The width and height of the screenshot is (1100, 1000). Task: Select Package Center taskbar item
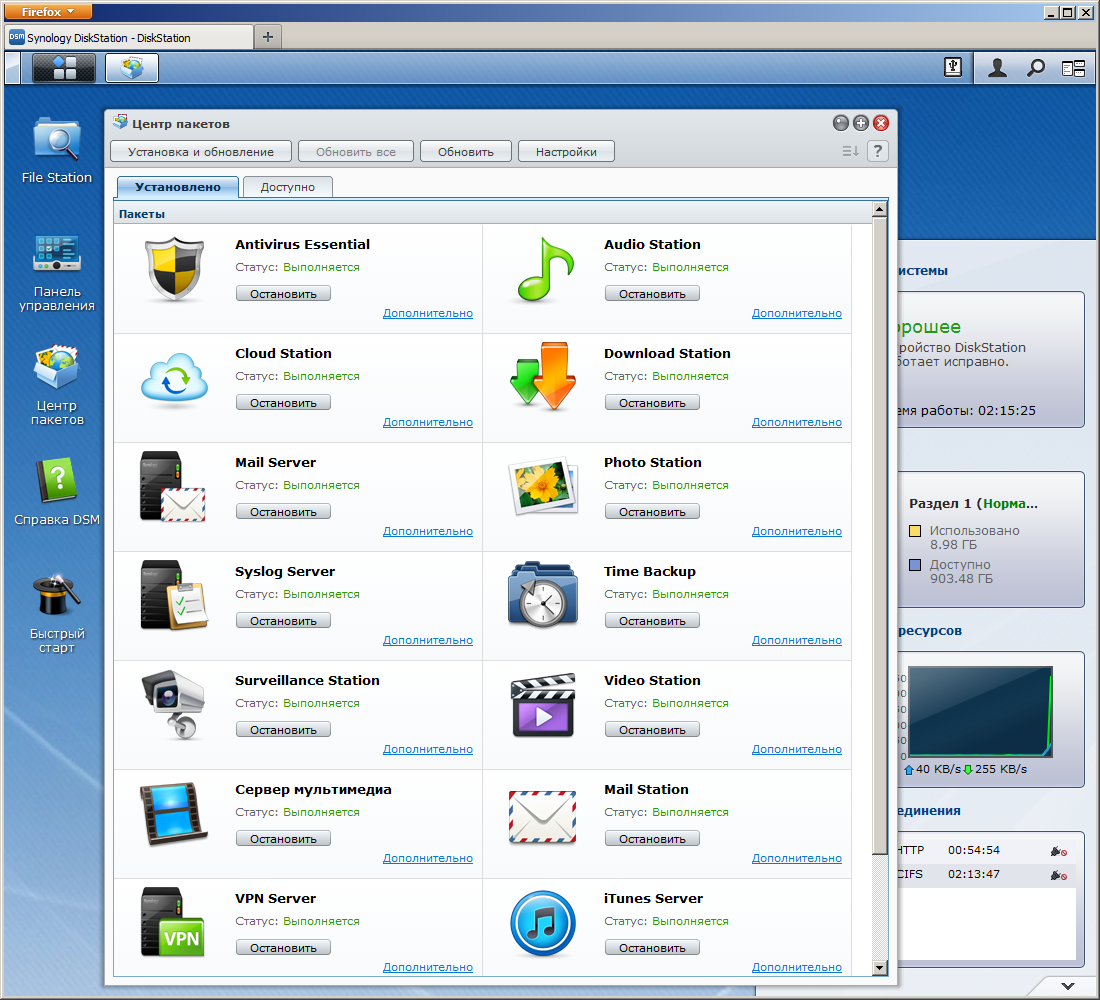[132, 68]
